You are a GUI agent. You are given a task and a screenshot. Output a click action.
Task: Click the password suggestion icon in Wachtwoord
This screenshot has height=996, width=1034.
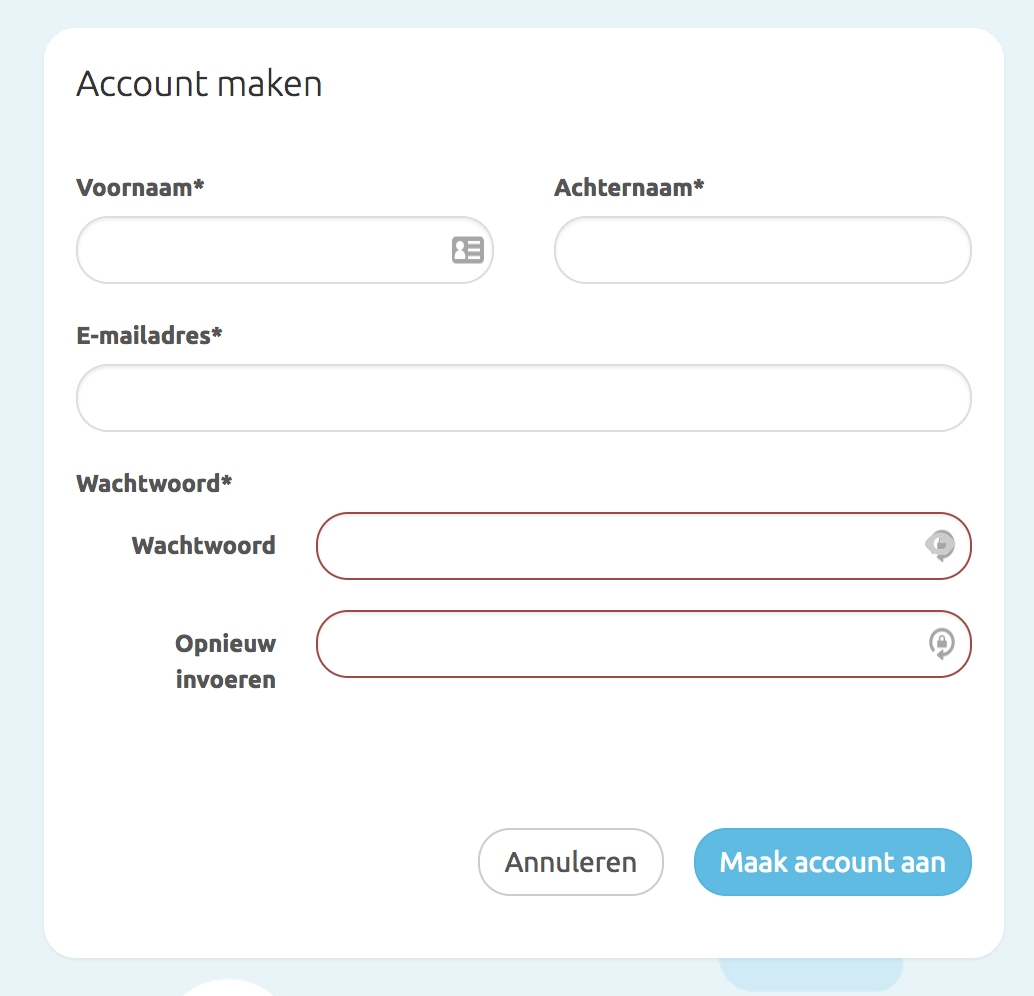(941, 546)
